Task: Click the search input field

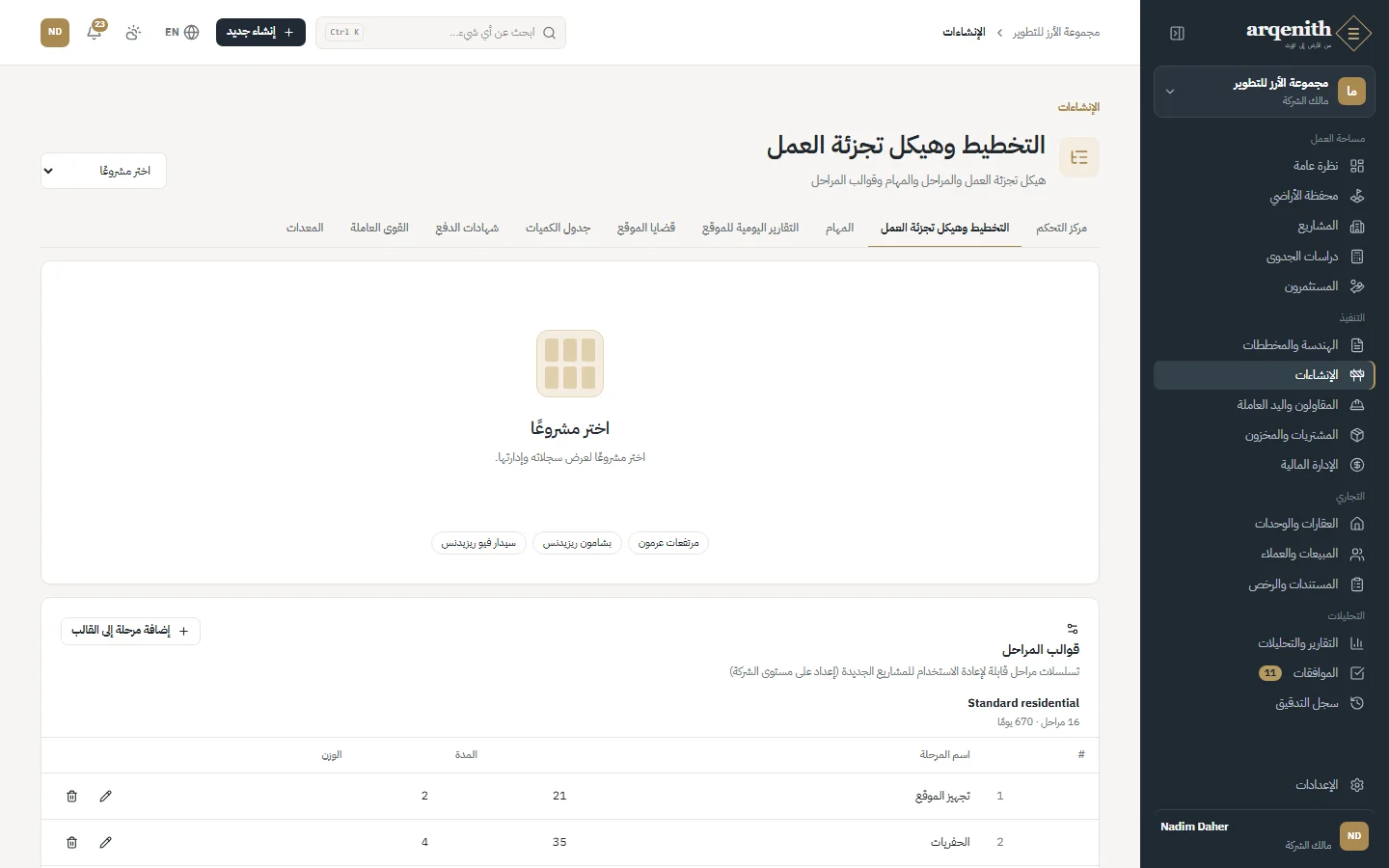Action: [x=441, y=32]
